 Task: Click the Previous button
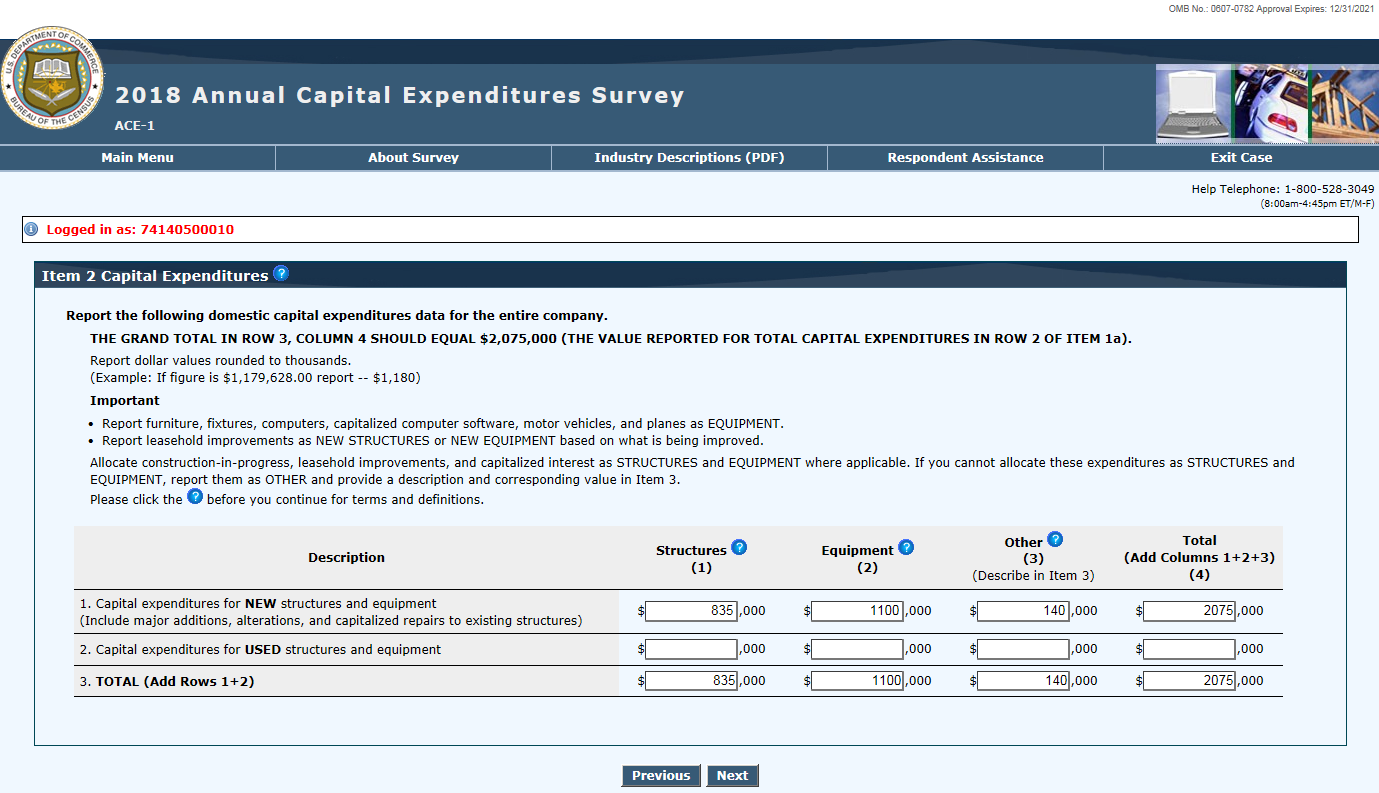661,776
